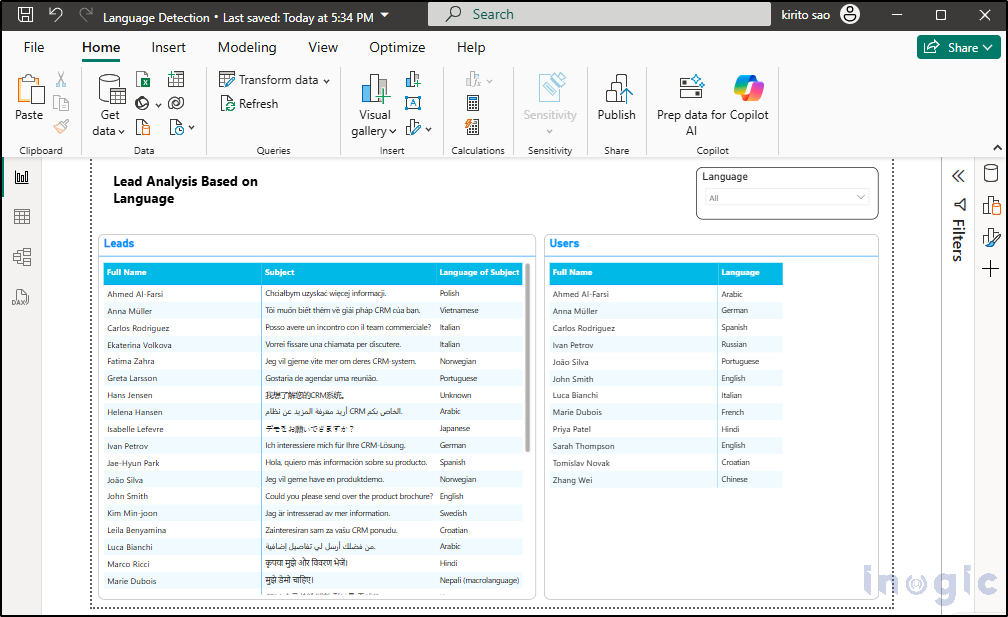Click the plus icon in right pane strip

pos(991,268)
